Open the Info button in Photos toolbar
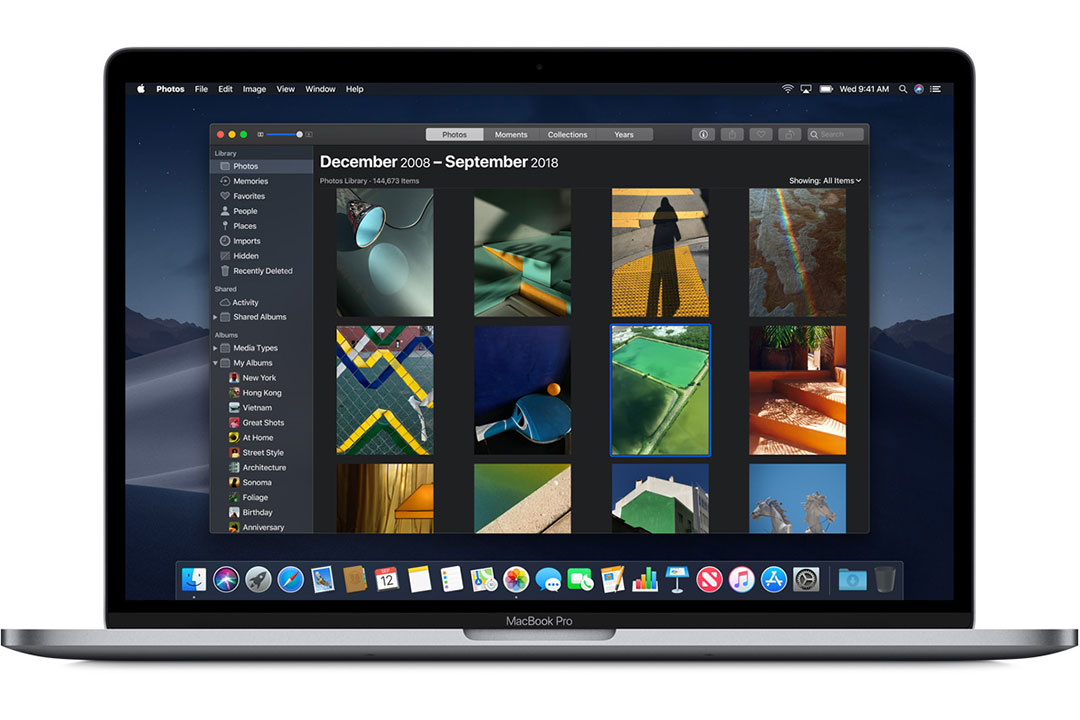Viewport: 1080px width, 720px height. click(x=703, y=134)
